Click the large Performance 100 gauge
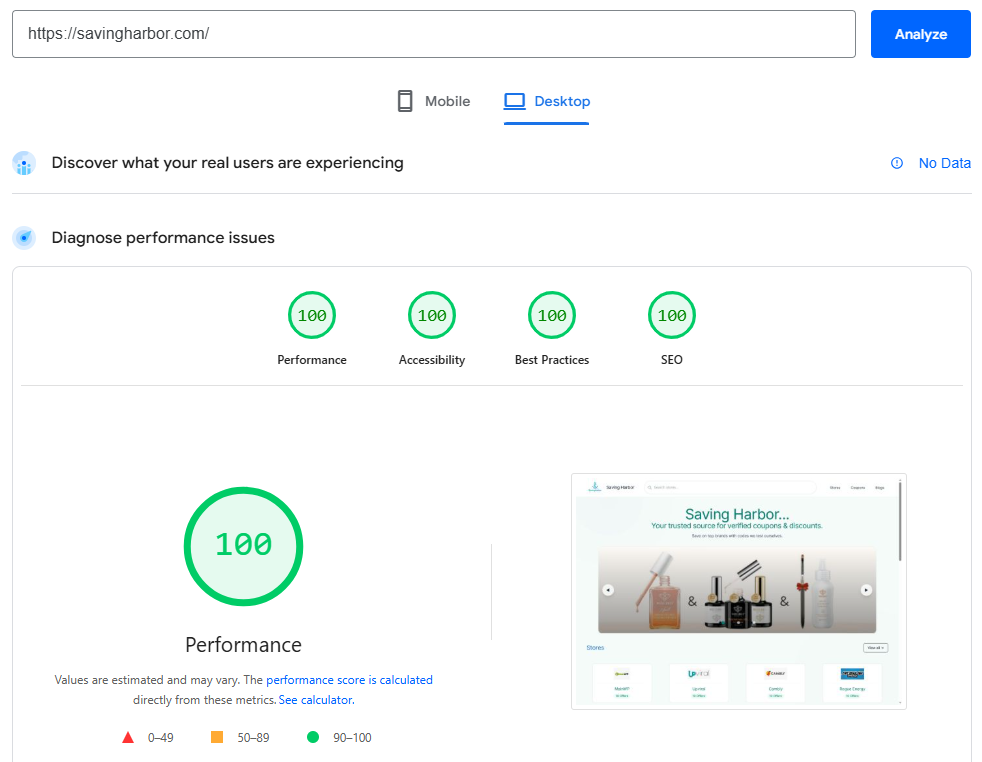 click(x=243, y=546)
